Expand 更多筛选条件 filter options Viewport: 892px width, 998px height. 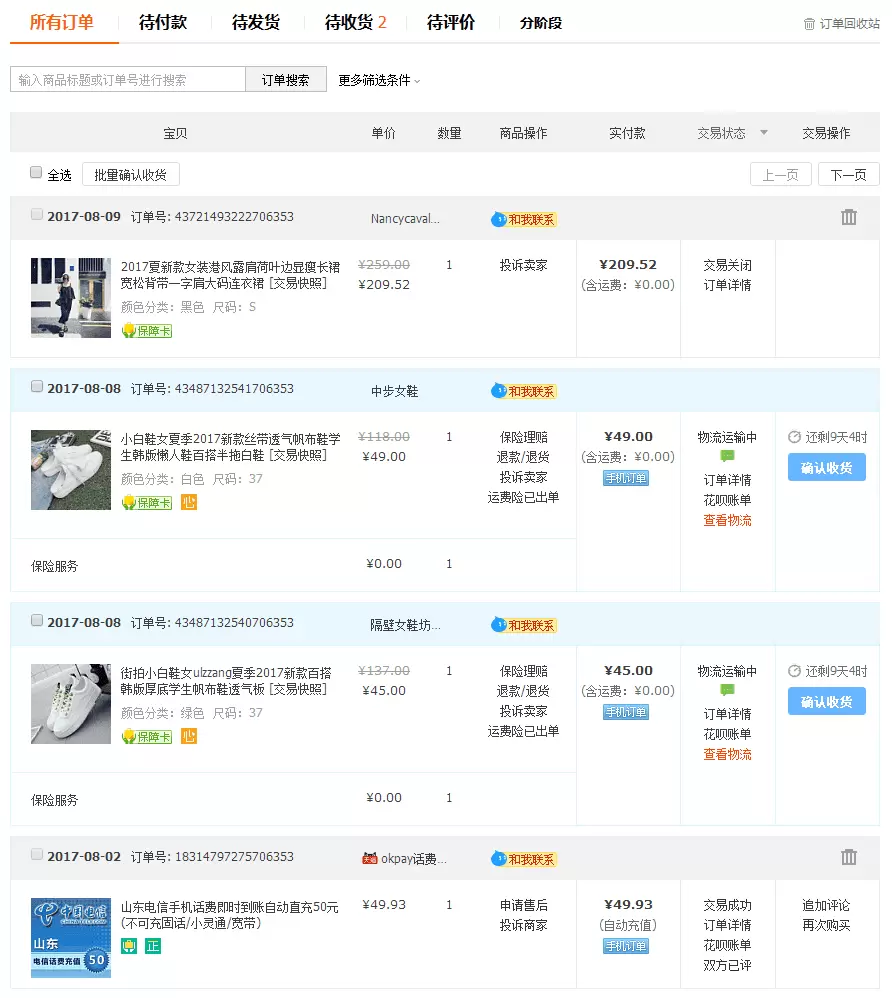[379, 80]
